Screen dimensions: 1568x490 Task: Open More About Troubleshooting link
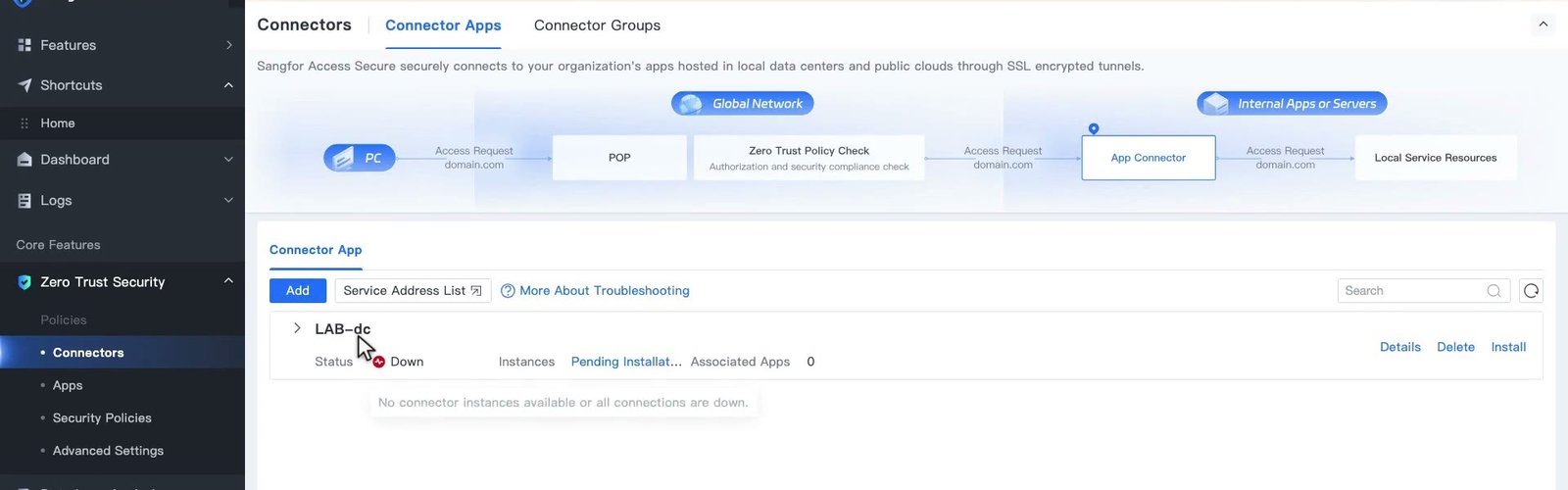605,291
